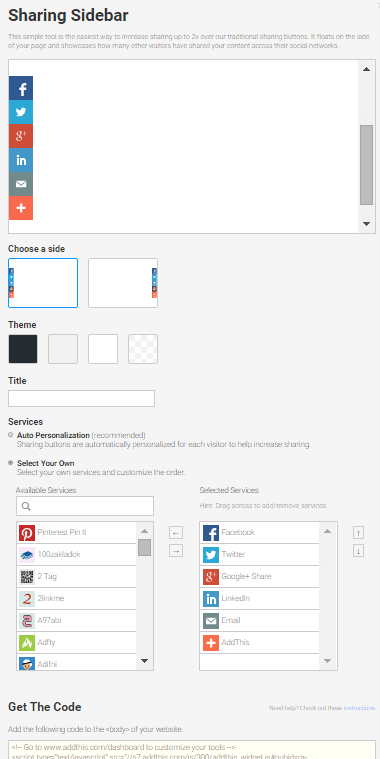Click the left arrow to remove service
Screen dimensions: 380x759
pyautogui.click(x=176, y=533)
